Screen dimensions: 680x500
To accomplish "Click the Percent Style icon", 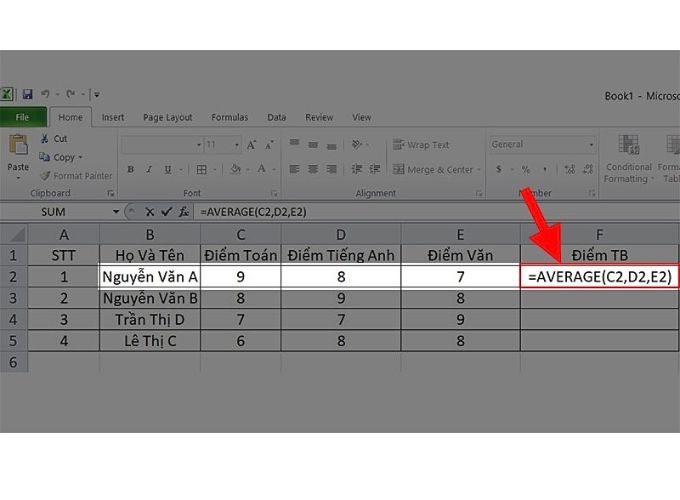I will click(526, 170).
